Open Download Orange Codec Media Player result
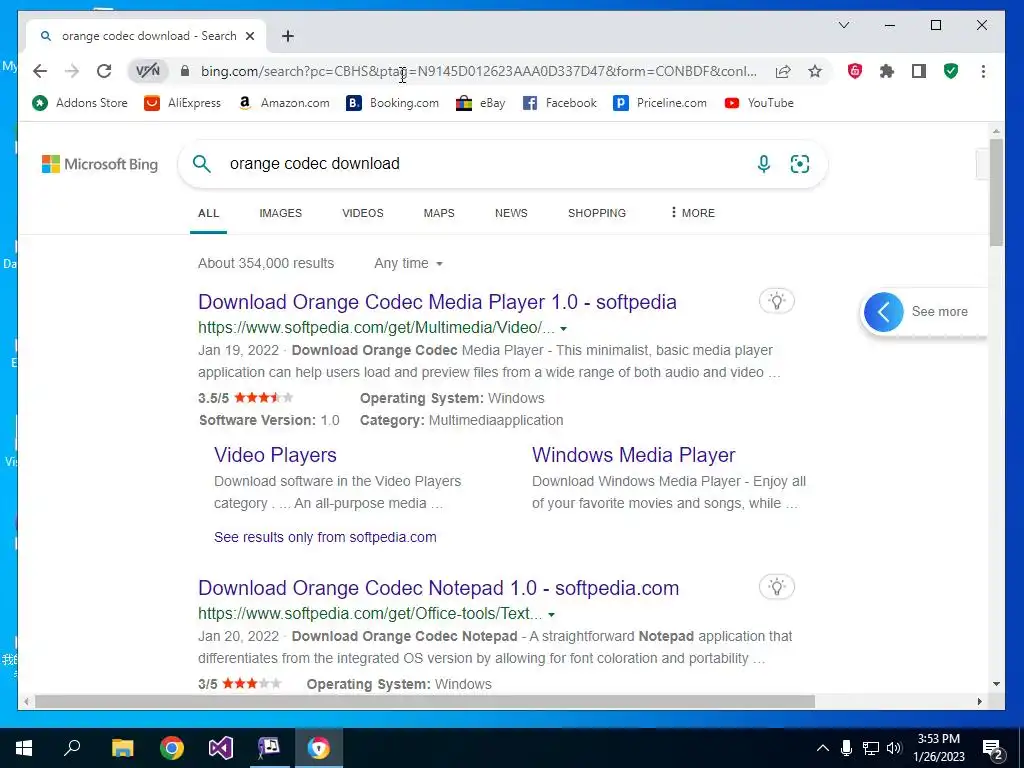This screenshot has width=1024, height=768. click(437, 302)
